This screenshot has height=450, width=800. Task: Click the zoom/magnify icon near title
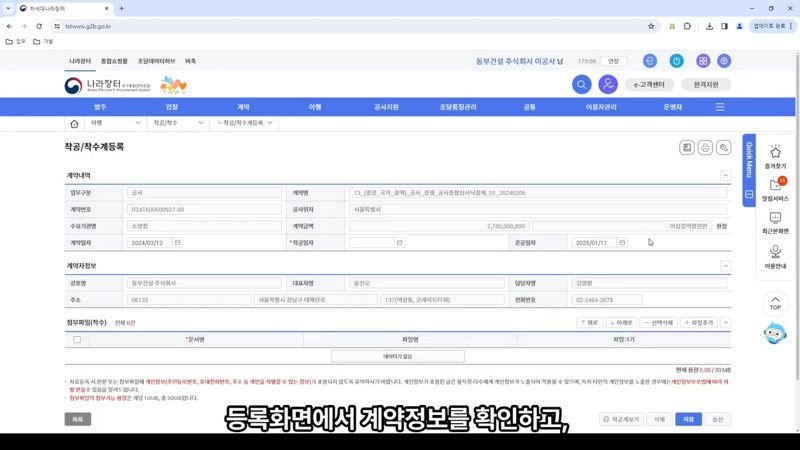[x=723, y=148]
